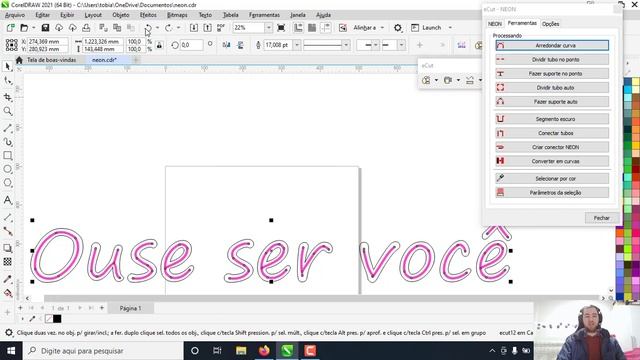Viewport: 640px width, 360px height.
Task: Click the Export icon
Action: [207, 28]
